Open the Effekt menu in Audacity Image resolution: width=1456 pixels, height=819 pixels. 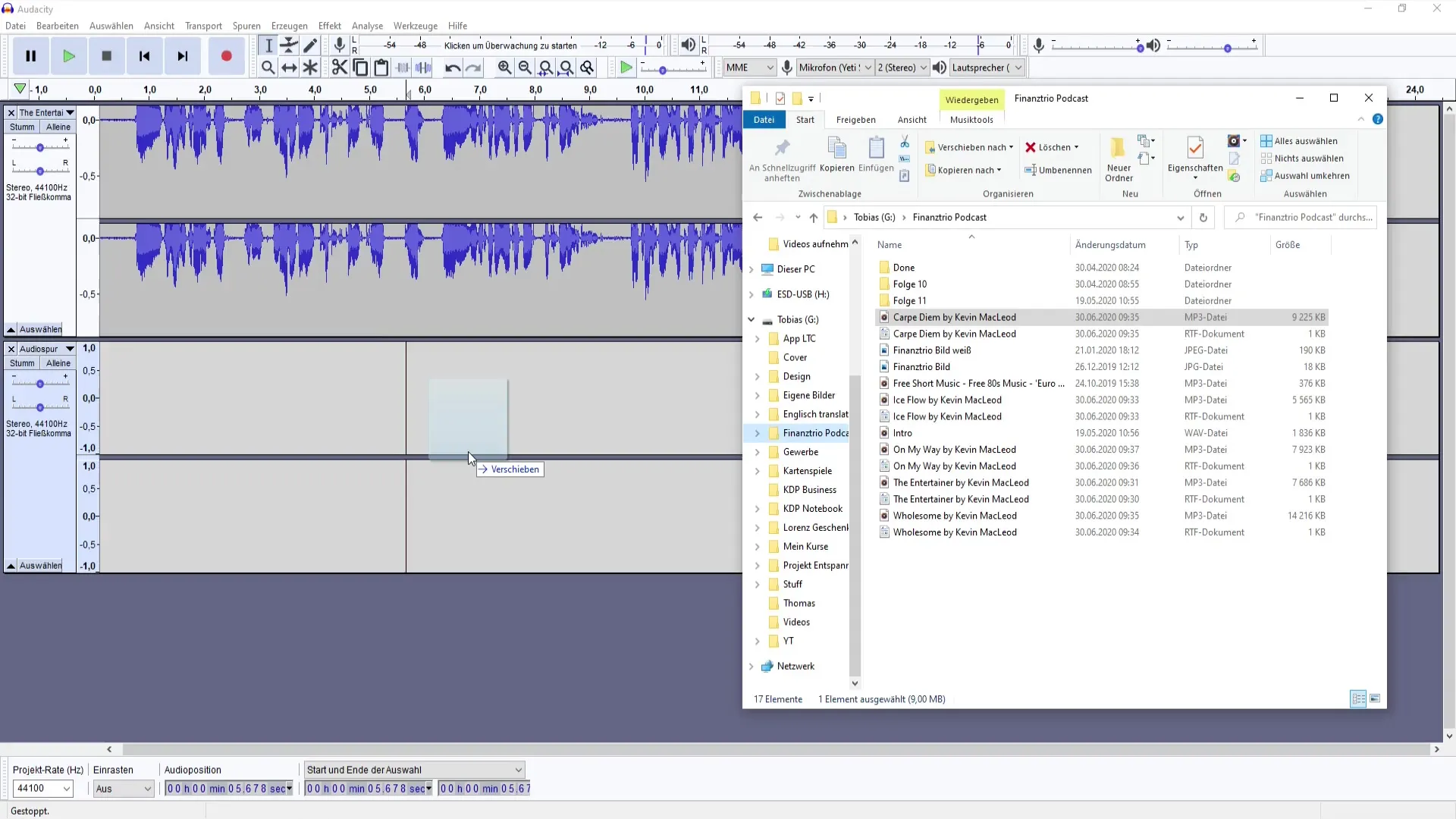point(330,26)
